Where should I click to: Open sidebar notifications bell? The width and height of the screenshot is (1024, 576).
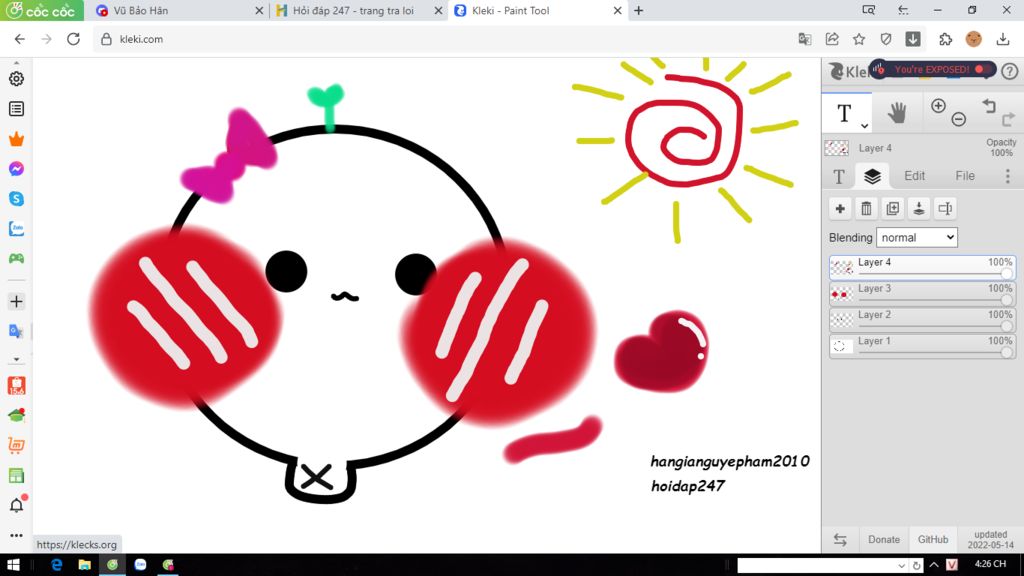pyautogui.click(x=17, y=504)
